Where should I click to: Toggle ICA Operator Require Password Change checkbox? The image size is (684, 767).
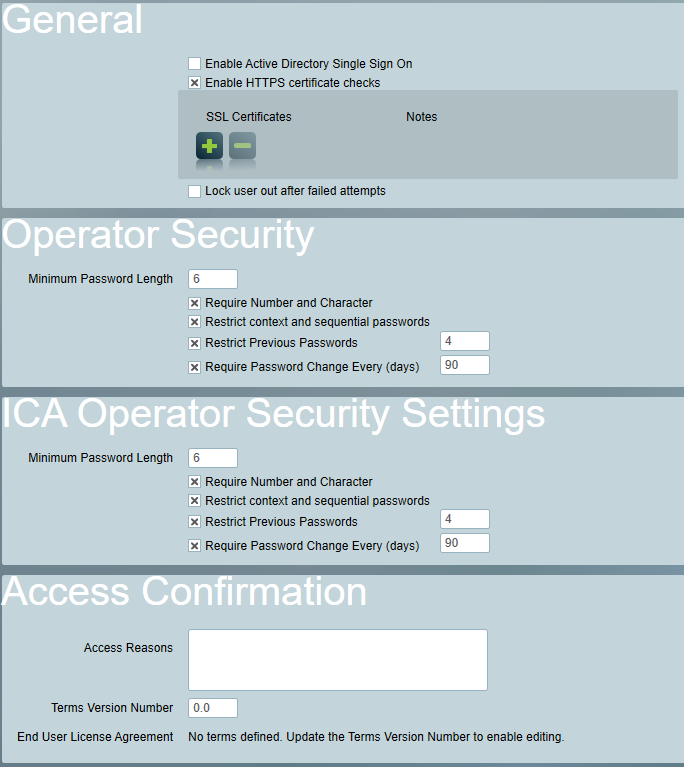[195, 546]
